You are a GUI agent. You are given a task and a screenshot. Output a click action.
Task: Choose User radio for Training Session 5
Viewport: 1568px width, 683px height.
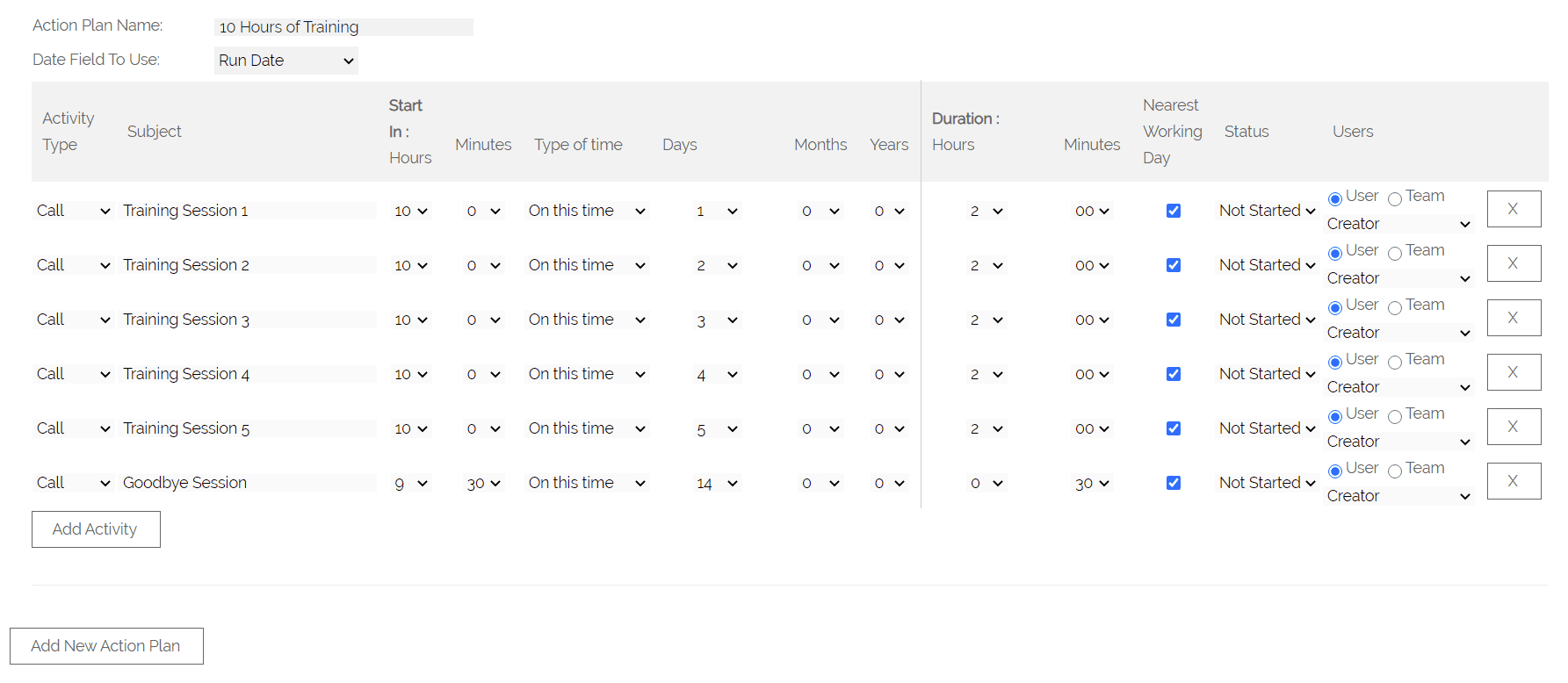(1335, 417)
